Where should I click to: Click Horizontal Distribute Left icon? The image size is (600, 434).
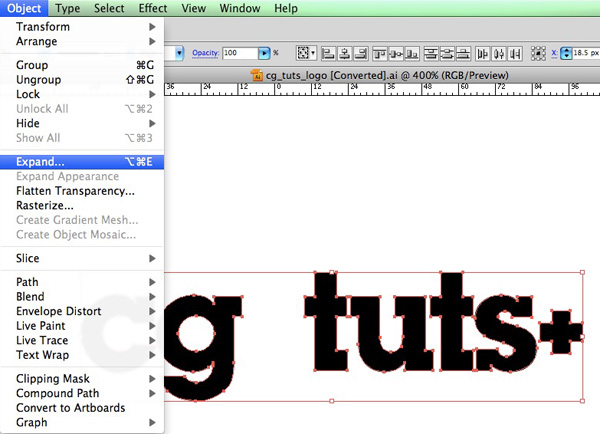point(483,54)
